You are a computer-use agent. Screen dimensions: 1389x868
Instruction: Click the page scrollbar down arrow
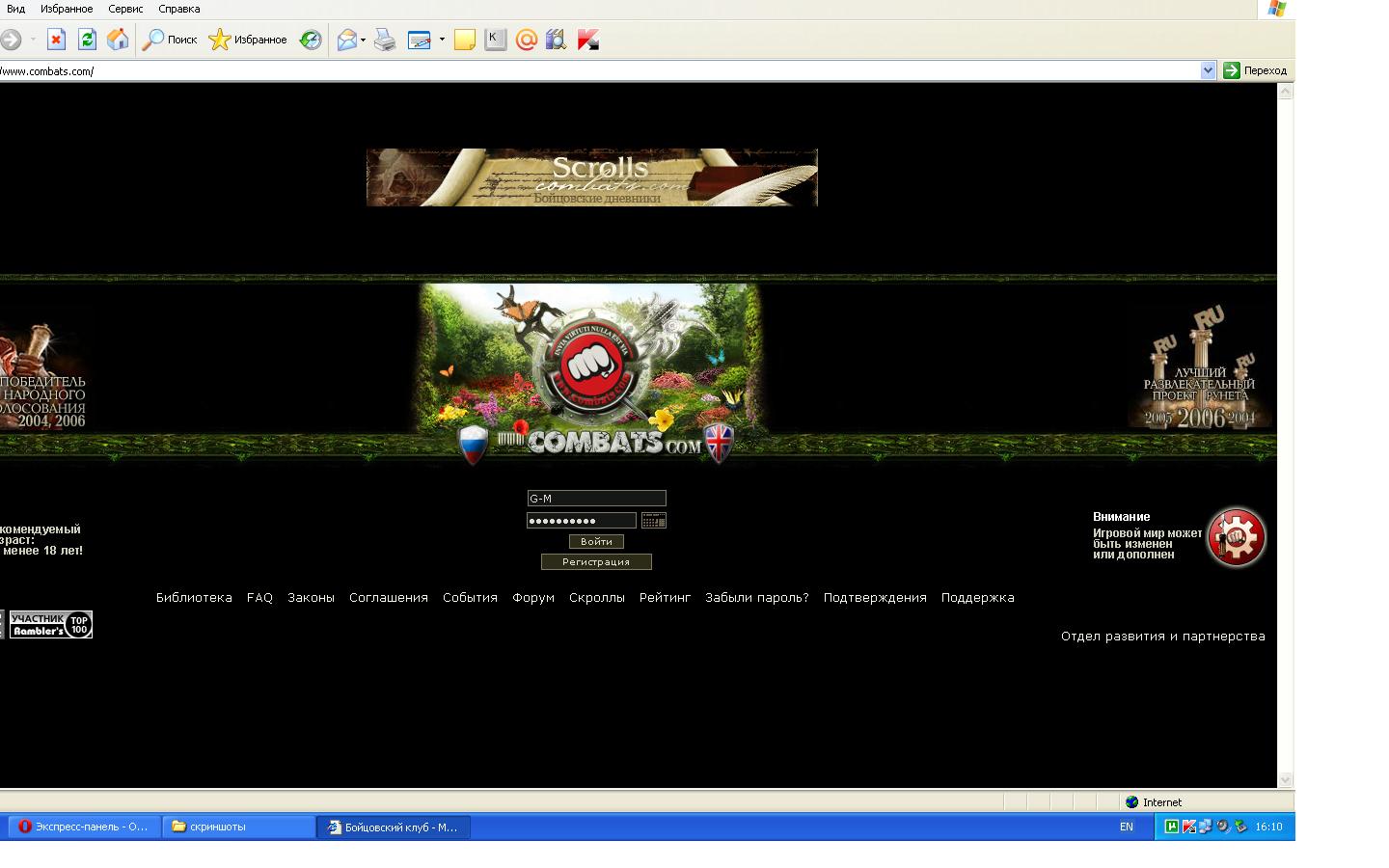(1285, 779)
